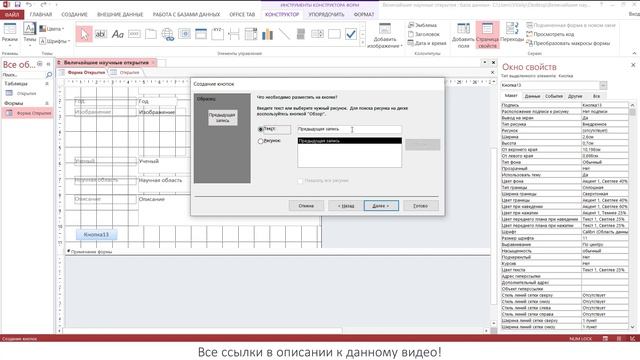Select the Hyperlink globe control

point(168,34)
